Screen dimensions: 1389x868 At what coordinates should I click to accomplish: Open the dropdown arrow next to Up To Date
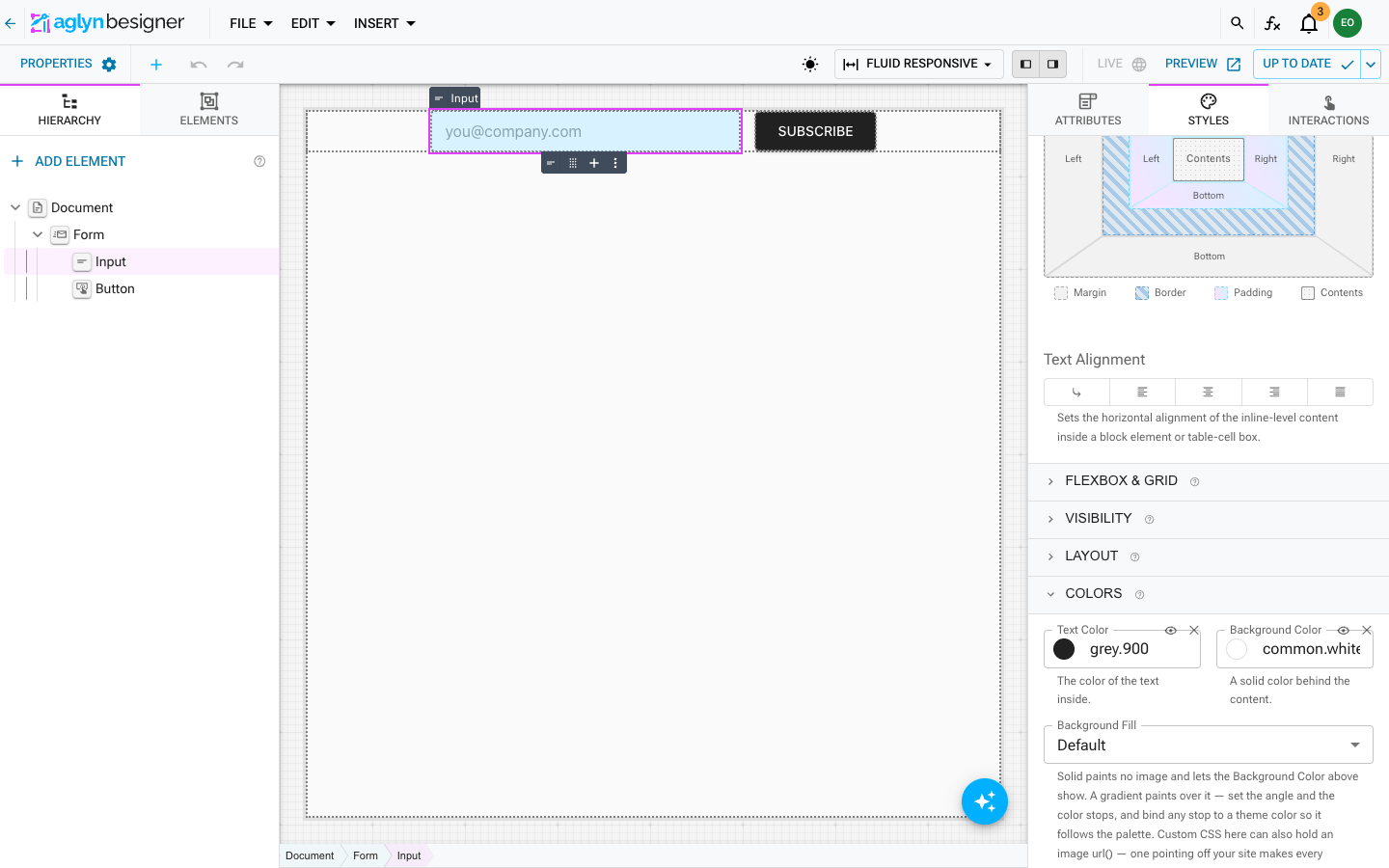point(1371,65)
